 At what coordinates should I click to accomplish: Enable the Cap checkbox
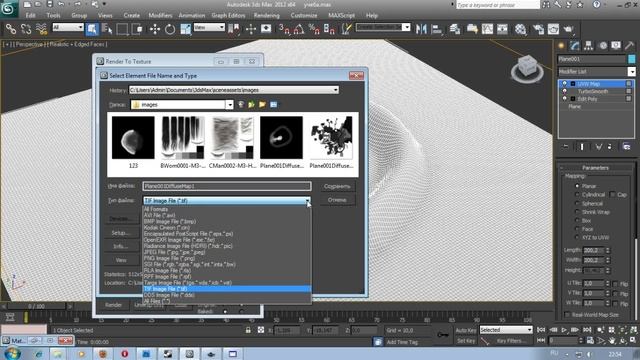coord(612,194)
